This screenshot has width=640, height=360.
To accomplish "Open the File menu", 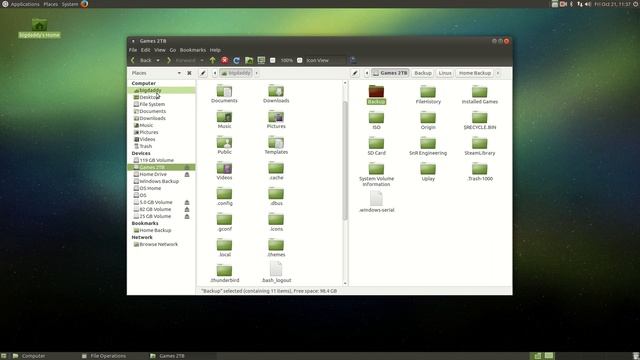I will point(133,50).
